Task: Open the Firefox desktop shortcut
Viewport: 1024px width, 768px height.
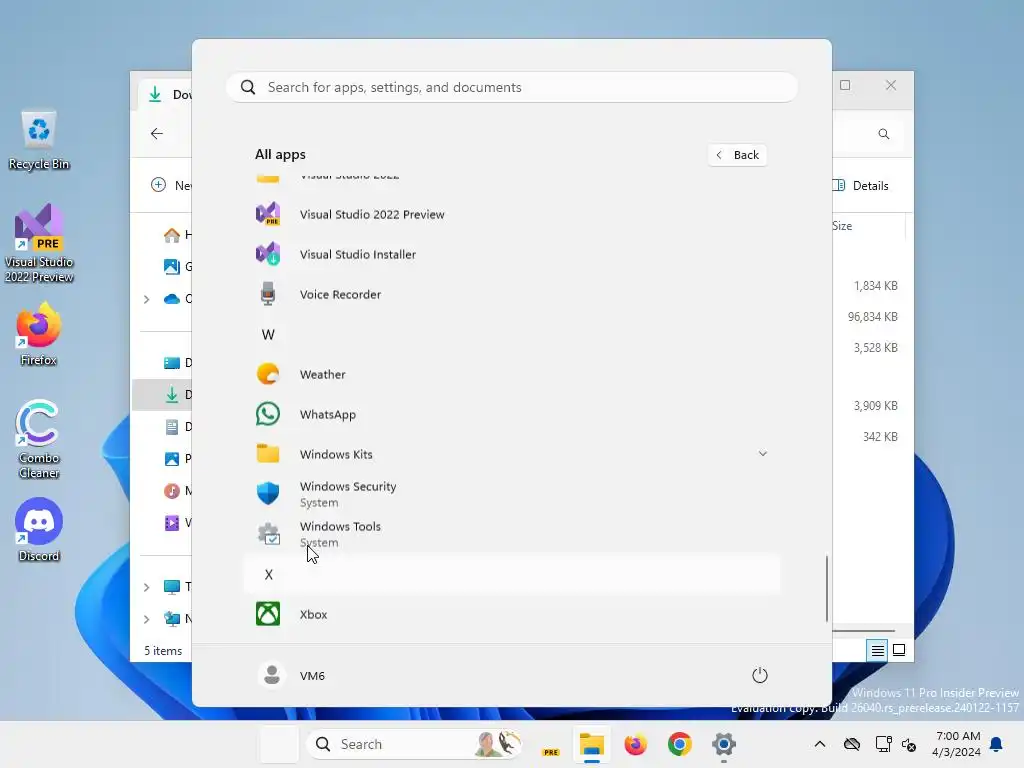Action: tap(39, 334)
